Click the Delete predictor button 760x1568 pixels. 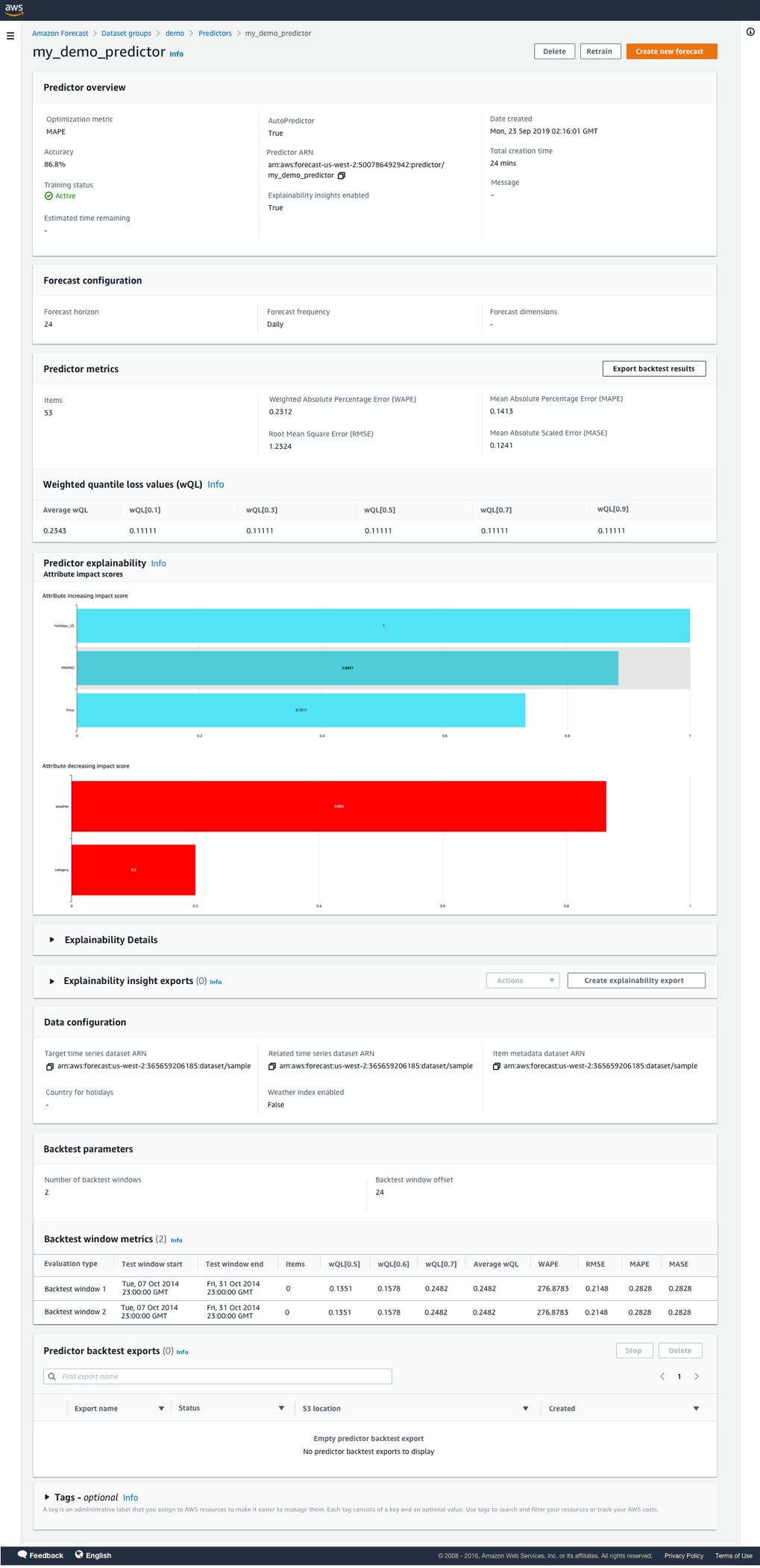(554, 51)
